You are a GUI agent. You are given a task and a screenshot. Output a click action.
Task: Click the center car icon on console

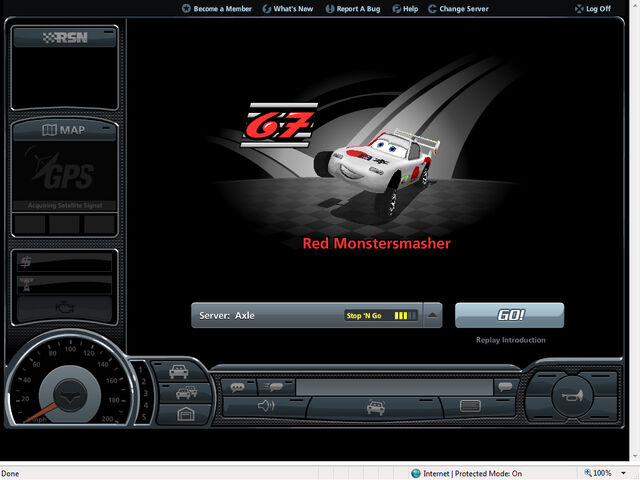376,407
